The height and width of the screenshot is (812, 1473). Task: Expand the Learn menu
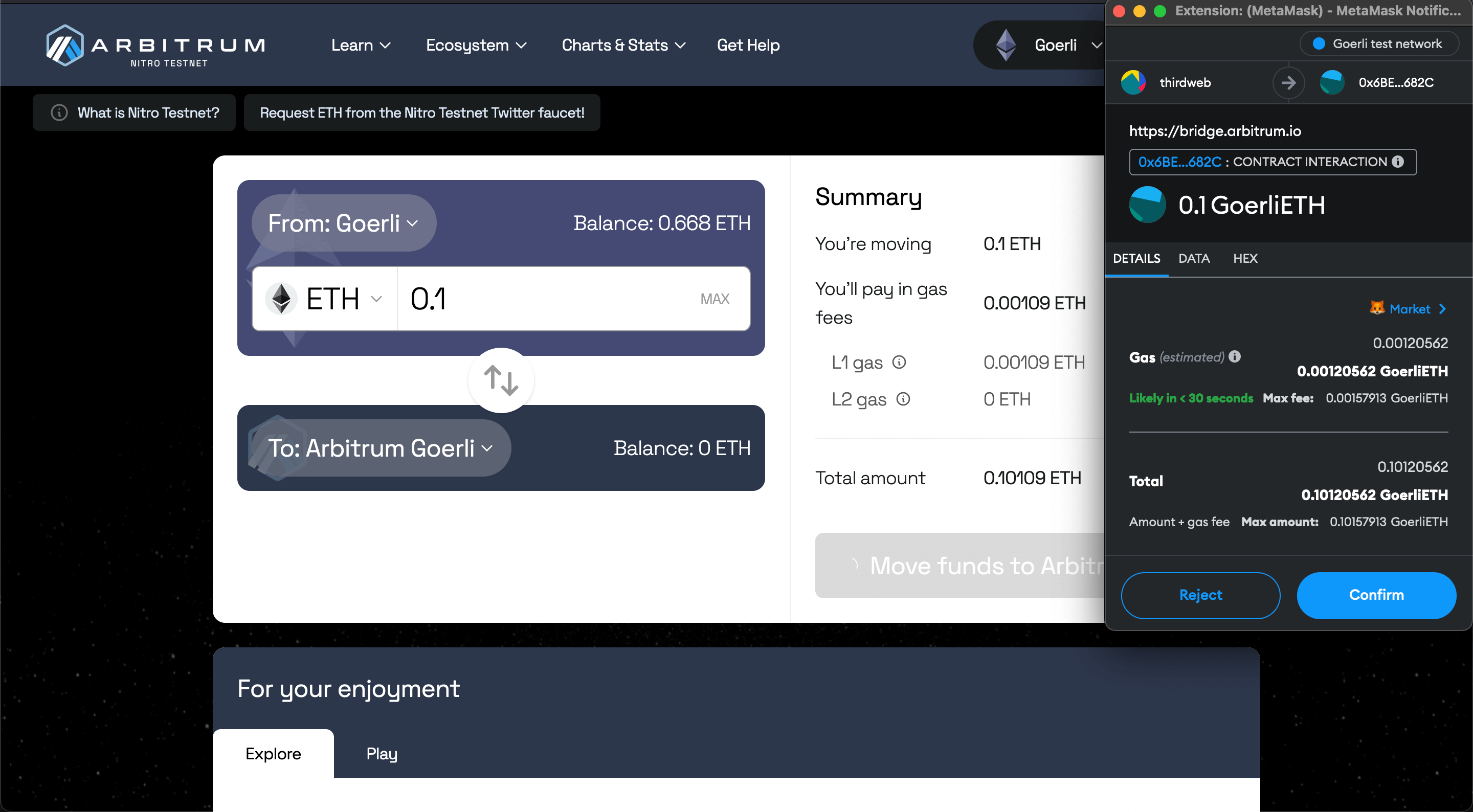coord(361,45)
